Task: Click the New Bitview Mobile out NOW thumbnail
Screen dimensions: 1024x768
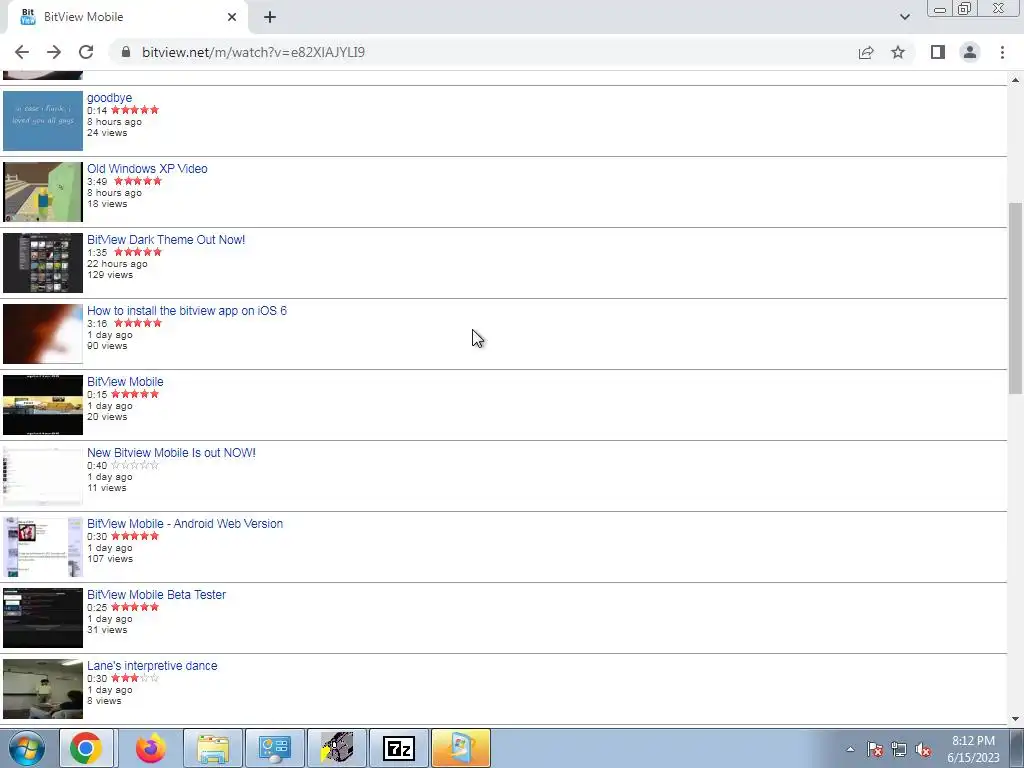Action: [43, 476]
